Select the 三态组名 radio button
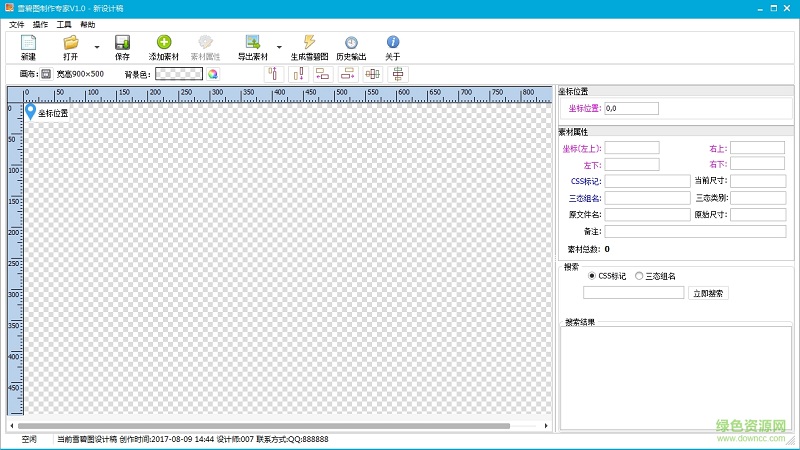 (639, 275)
